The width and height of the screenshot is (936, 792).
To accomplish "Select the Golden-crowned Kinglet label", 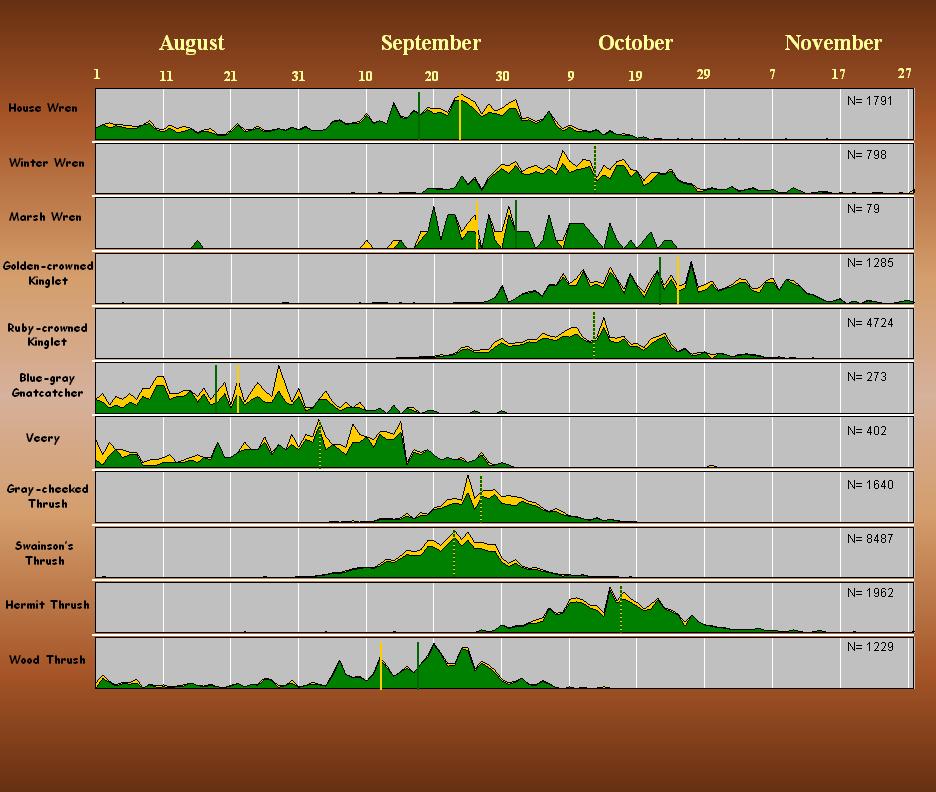I will point(48,273).
